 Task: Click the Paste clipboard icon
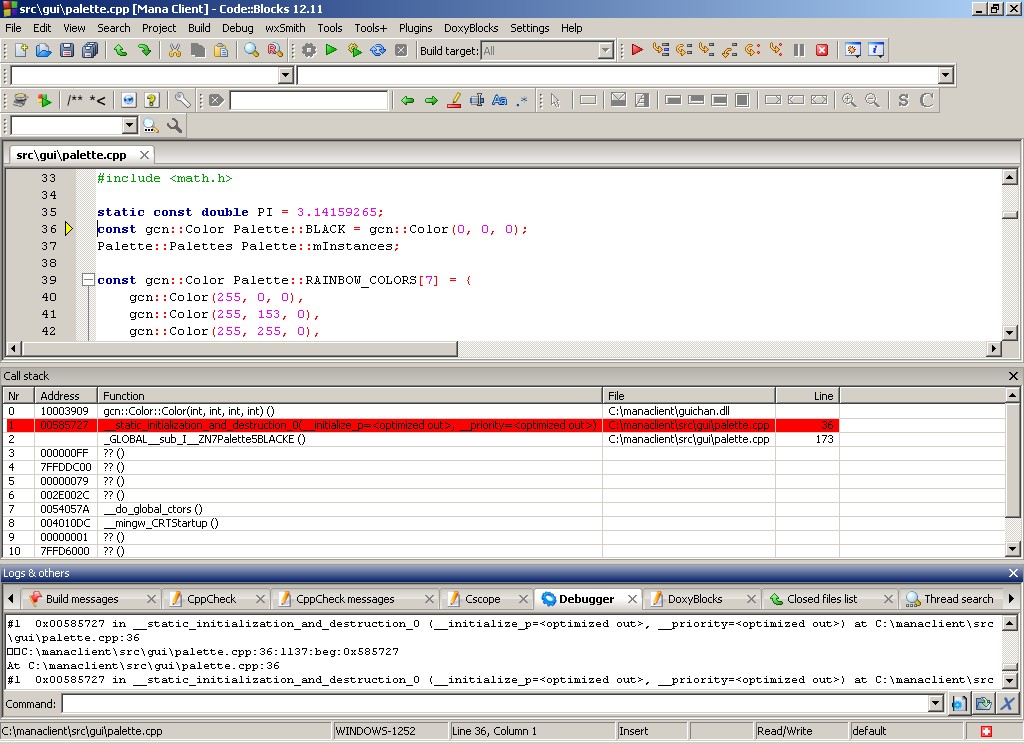click(221, 50)
